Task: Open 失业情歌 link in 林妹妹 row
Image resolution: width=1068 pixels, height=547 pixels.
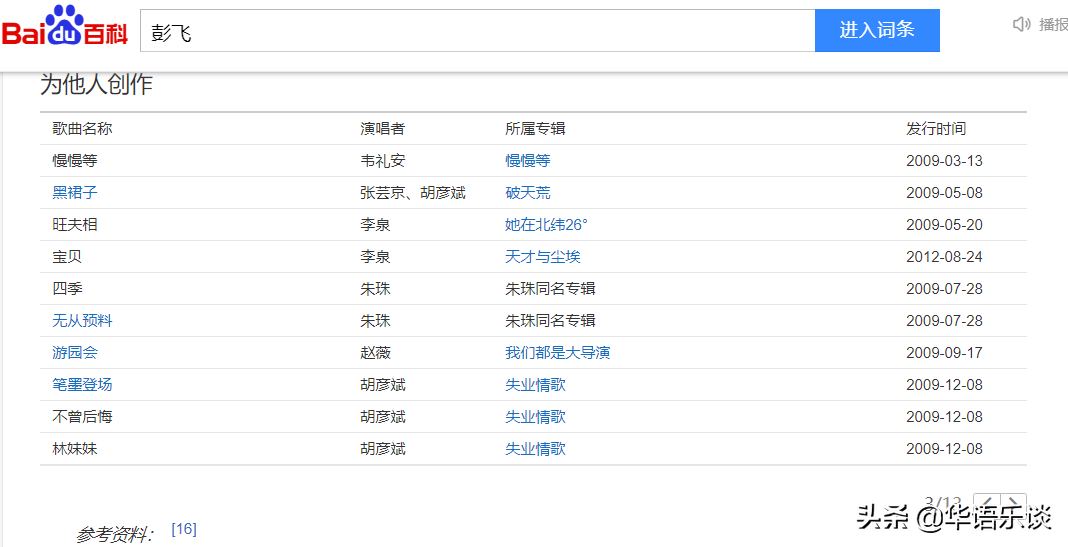Action: point(535,449)
